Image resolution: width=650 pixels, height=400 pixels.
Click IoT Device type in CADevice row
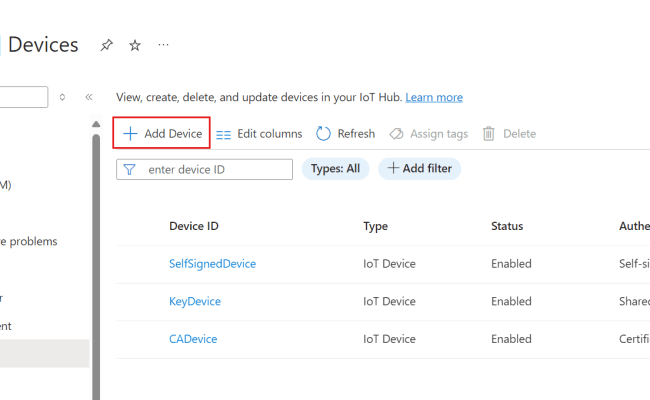389,339
